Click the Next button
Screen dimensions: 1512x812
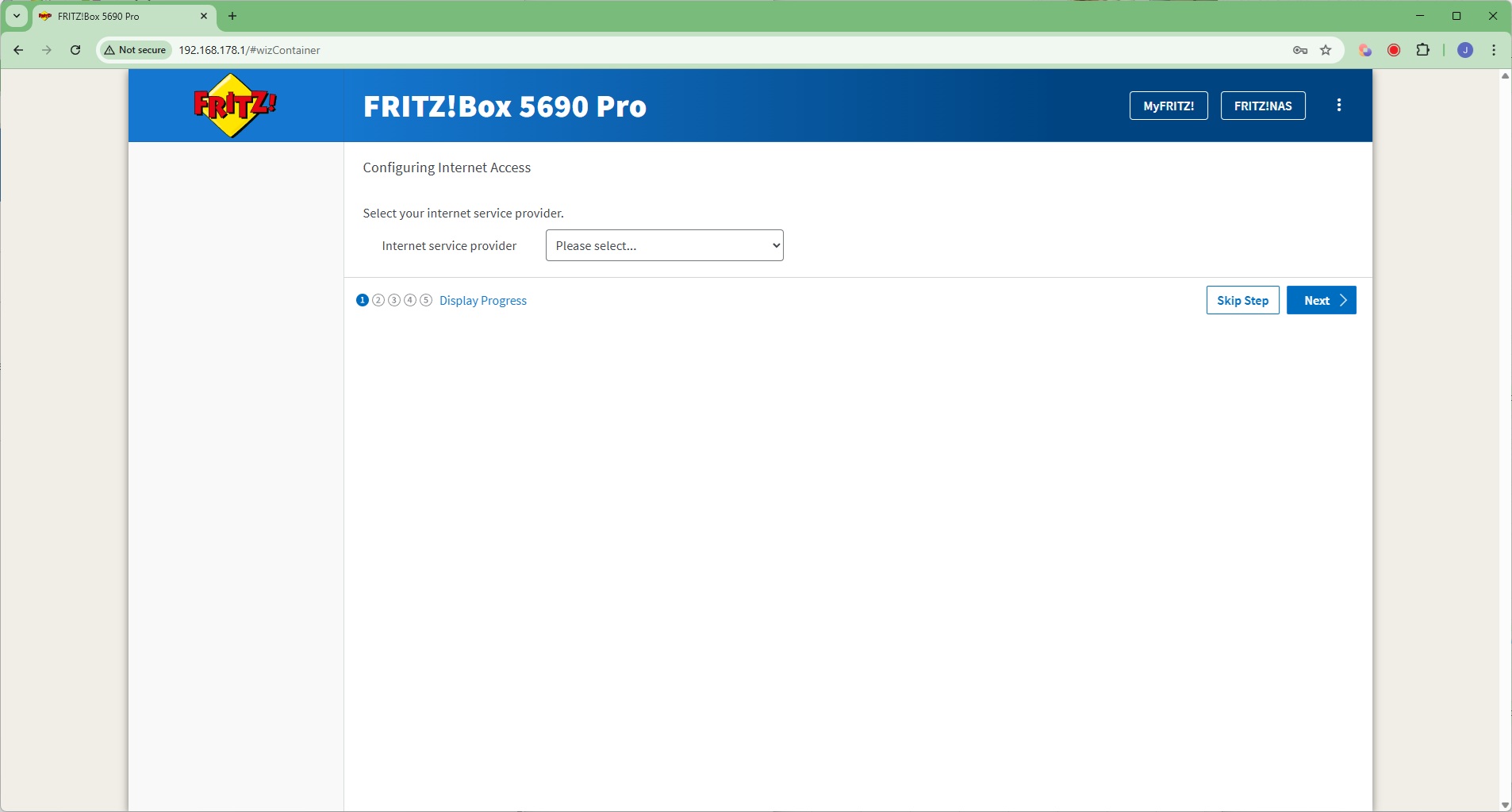(1322, 300)
